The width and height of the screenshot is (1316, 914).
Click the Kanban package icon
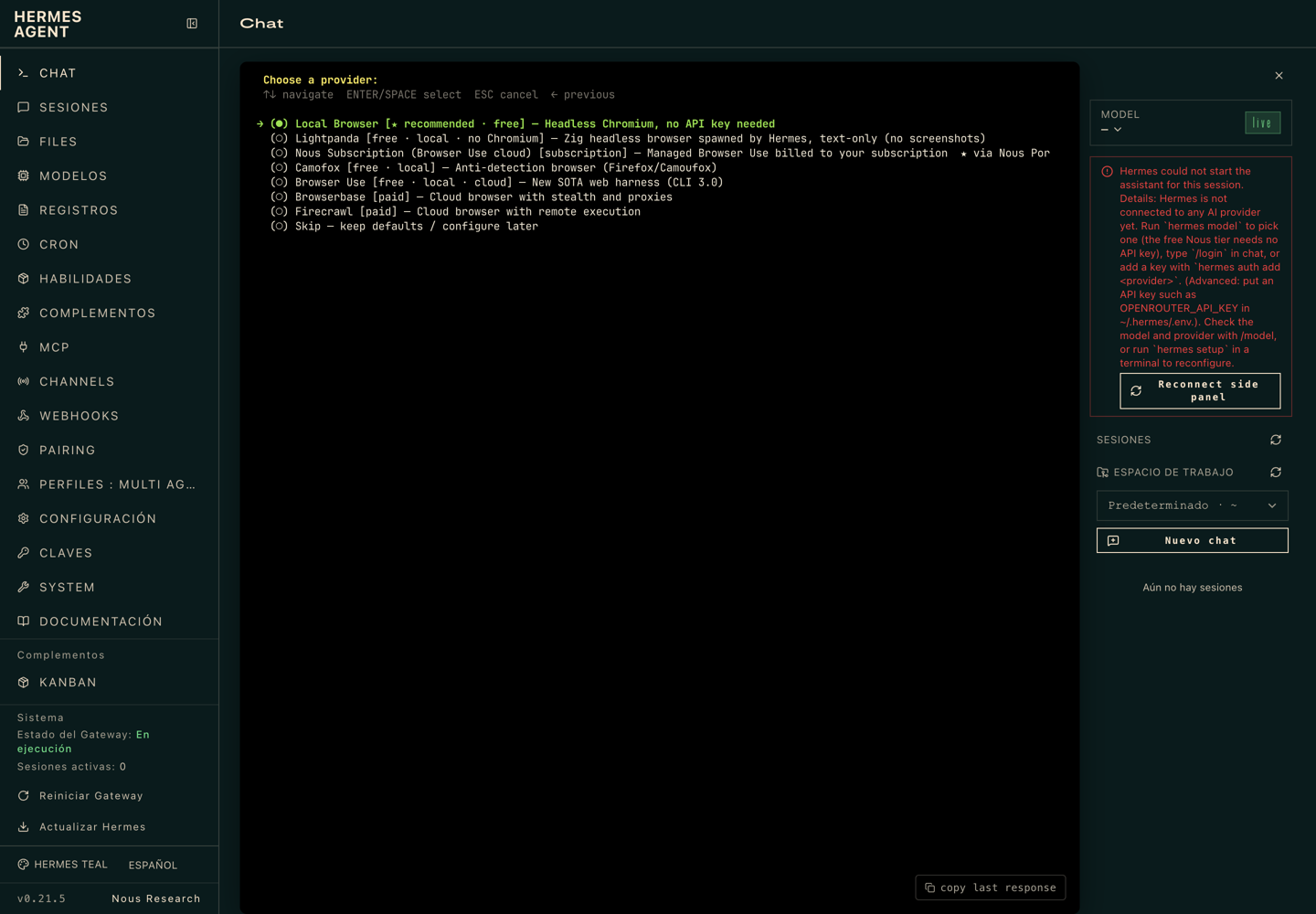(x=24, y=683)
